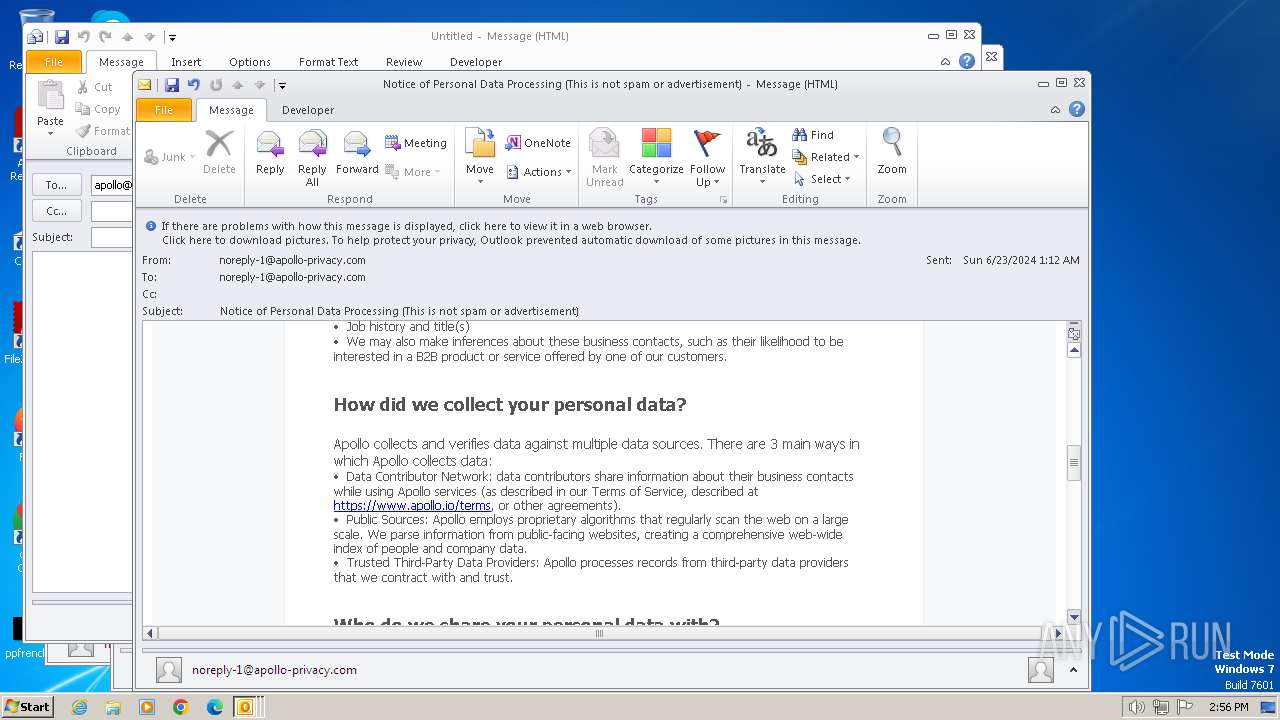Open the Categorize color menu
This screenshot has width=1280, height=720.
click(656, 157)
